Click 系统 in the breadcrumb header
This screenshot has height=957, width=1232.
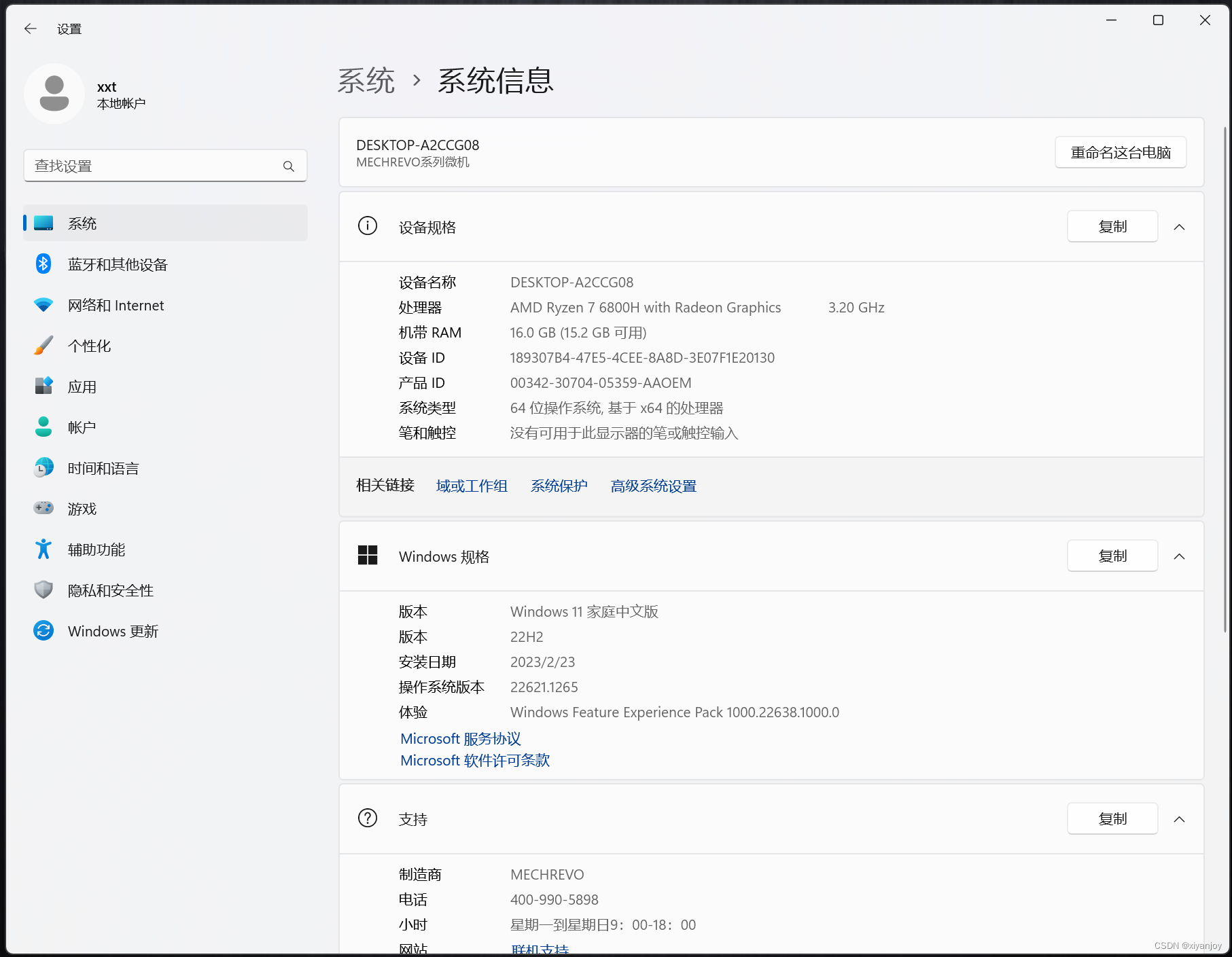click(x=366, y=81)
